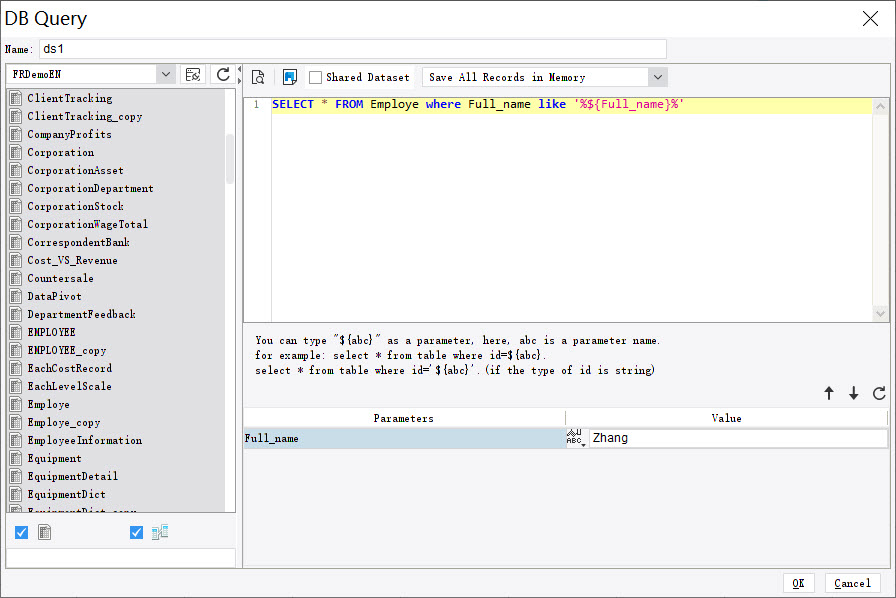Click the Value column header
This screenshot has width=896, height=598.
(x=726, y=418)
